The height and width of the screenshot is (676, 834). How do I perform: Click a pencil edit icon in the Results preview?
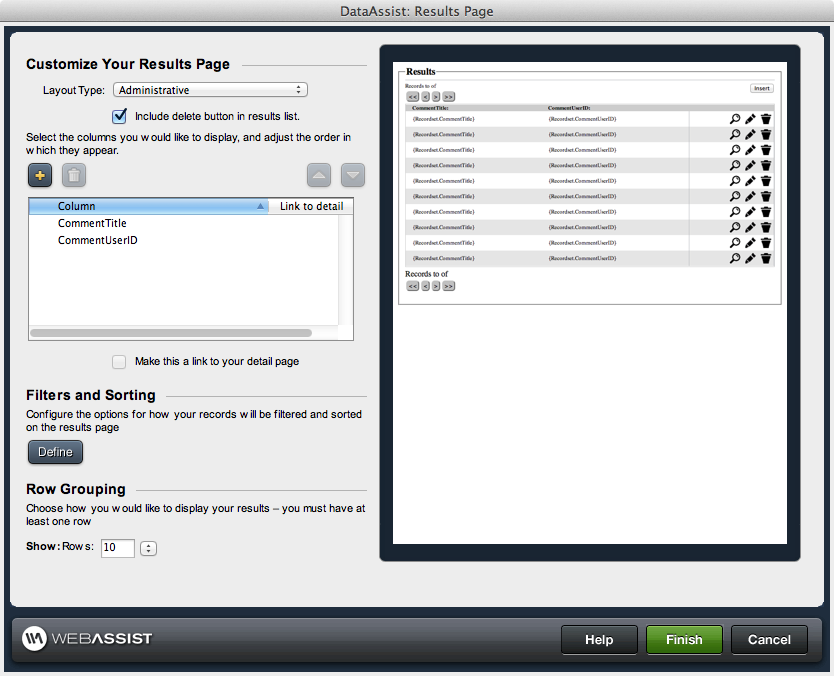point(750,119)
